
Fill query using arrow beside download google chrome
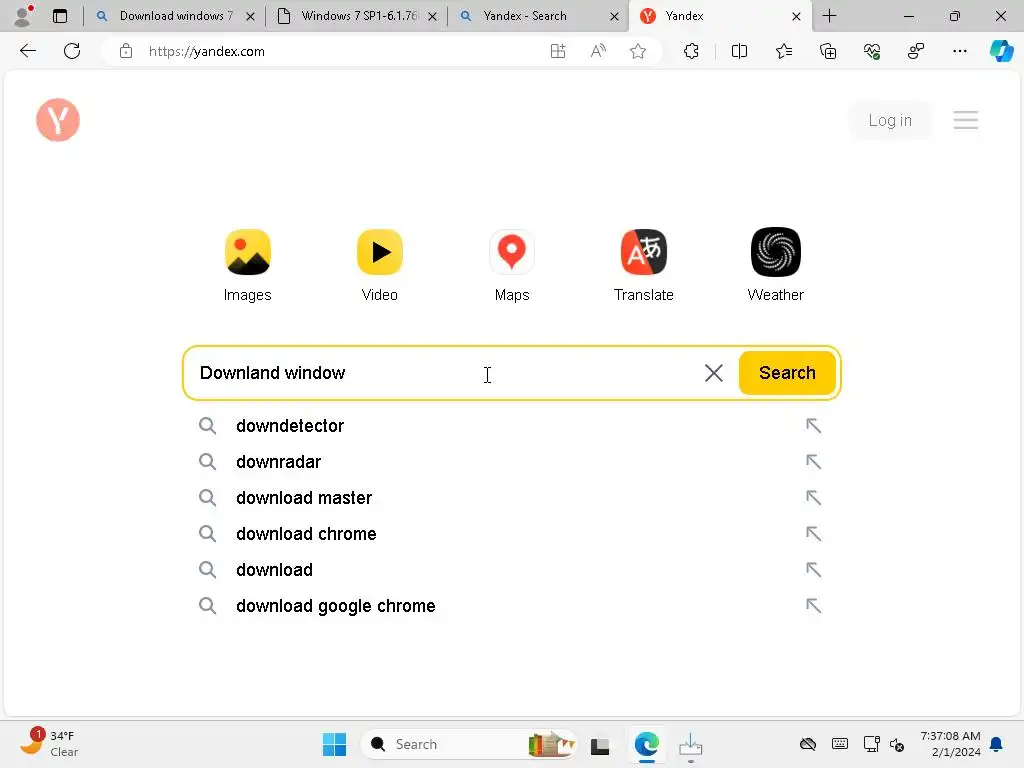pyautogui.click(x=813, y=605)
